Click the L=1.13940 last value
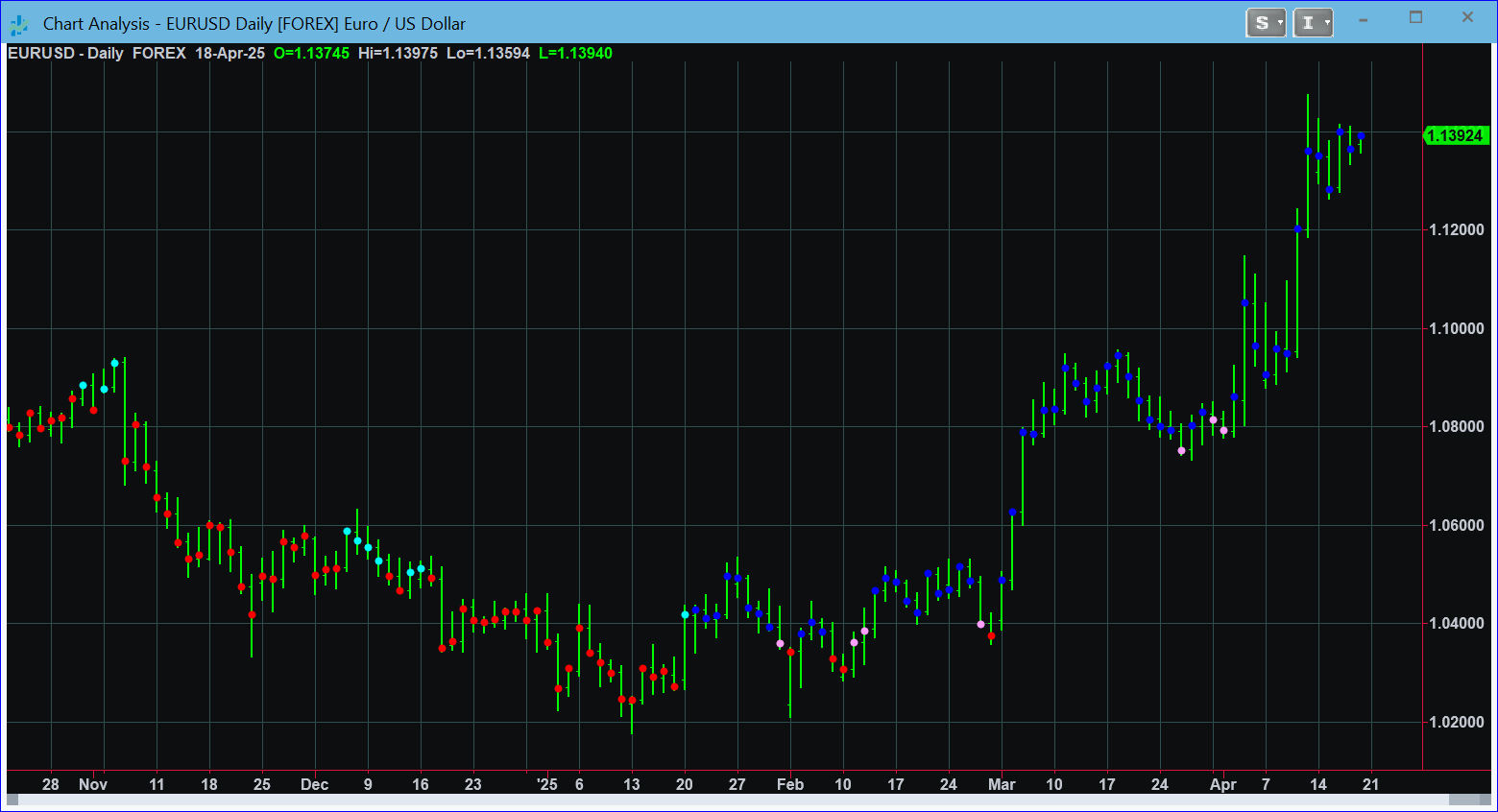Image resolution: width=1498 pixels, height=812 pixels. click(575, 54)
